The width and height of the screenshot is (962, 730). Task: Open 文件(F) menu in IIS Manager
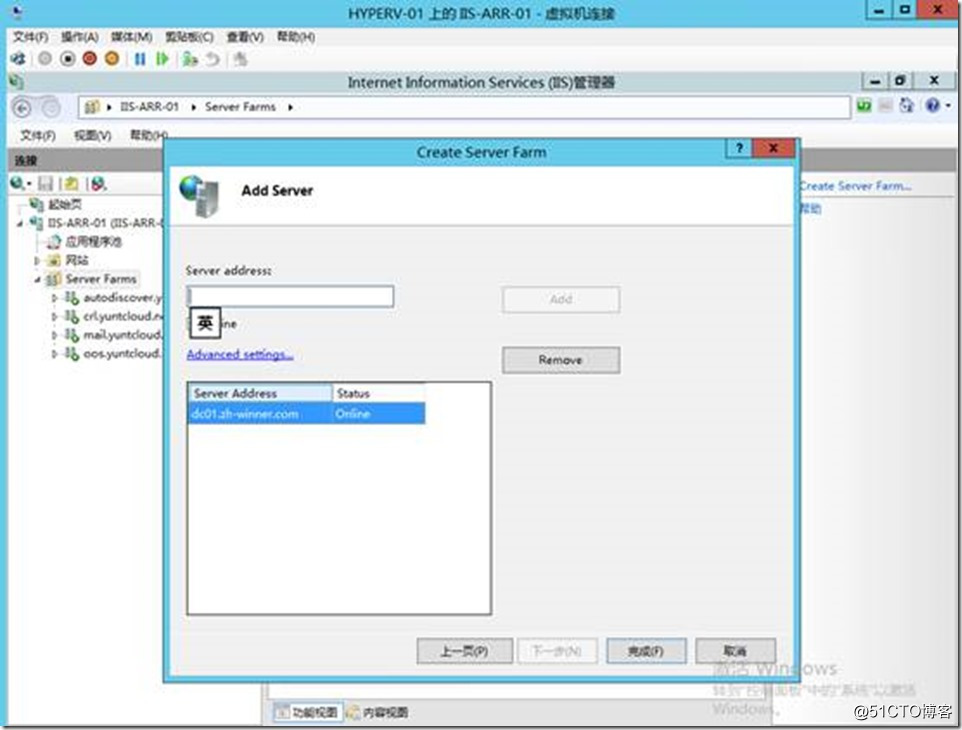pyautogui.click(x=38, y=136)
